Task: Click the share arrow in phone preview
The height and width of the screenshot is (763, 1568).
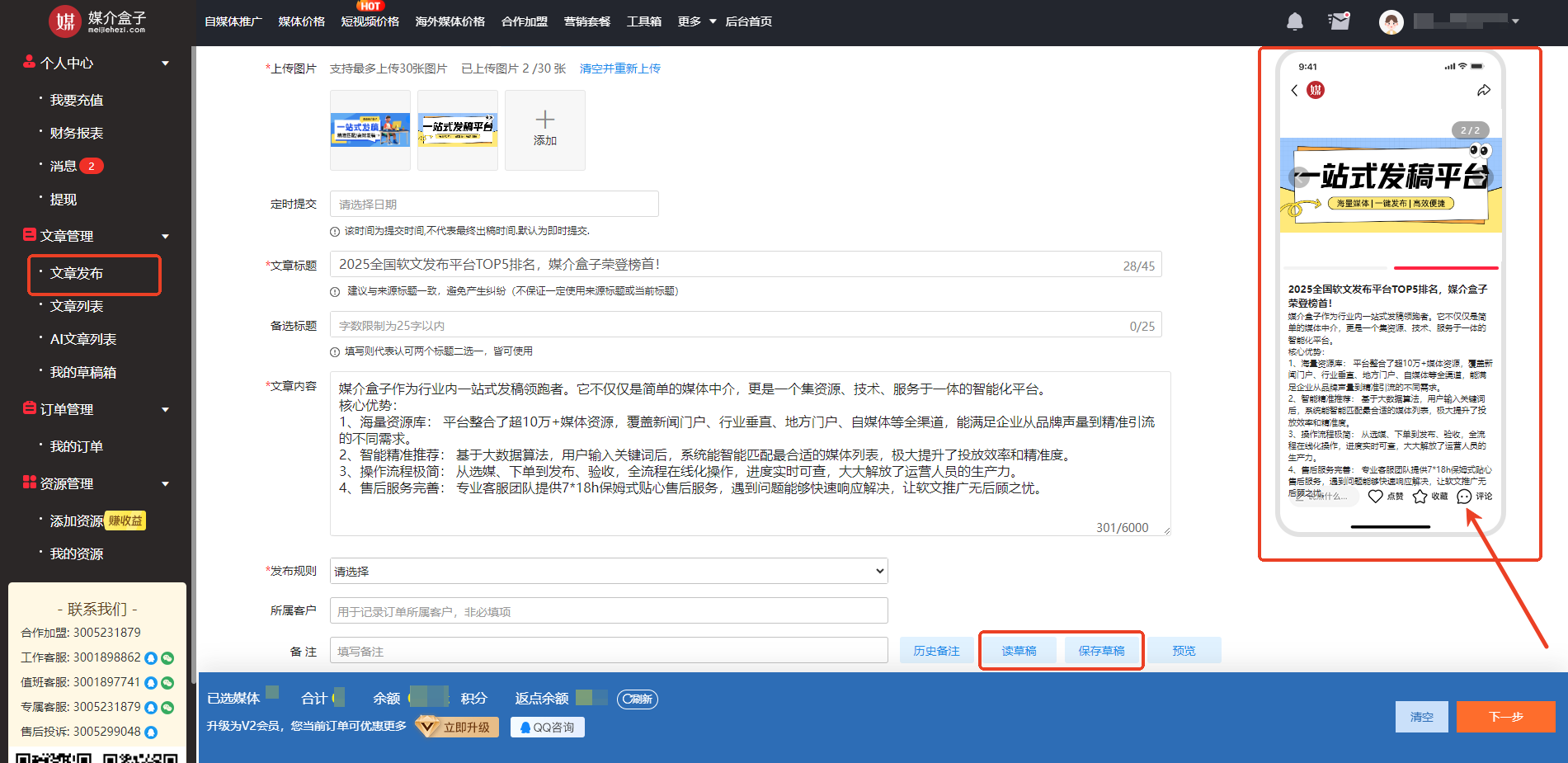Action: [x=1484, y=91]
